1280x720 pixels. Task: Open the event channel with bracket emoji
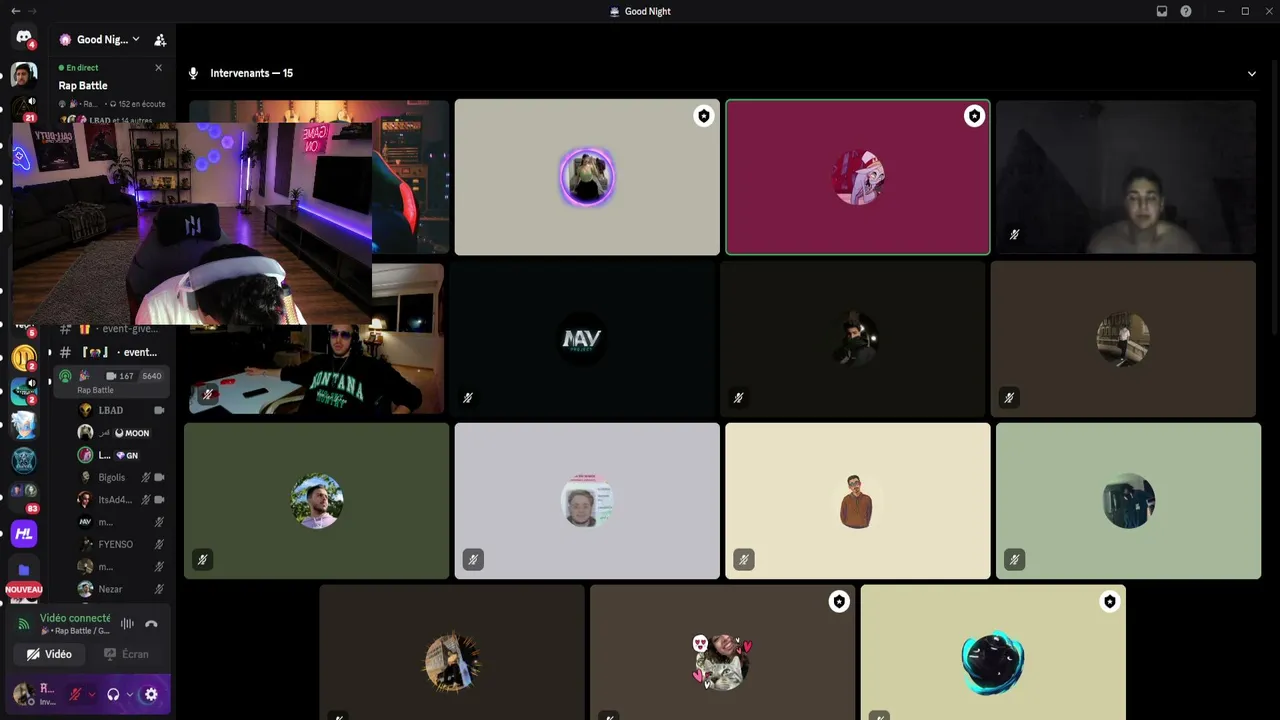coord(110,352)
